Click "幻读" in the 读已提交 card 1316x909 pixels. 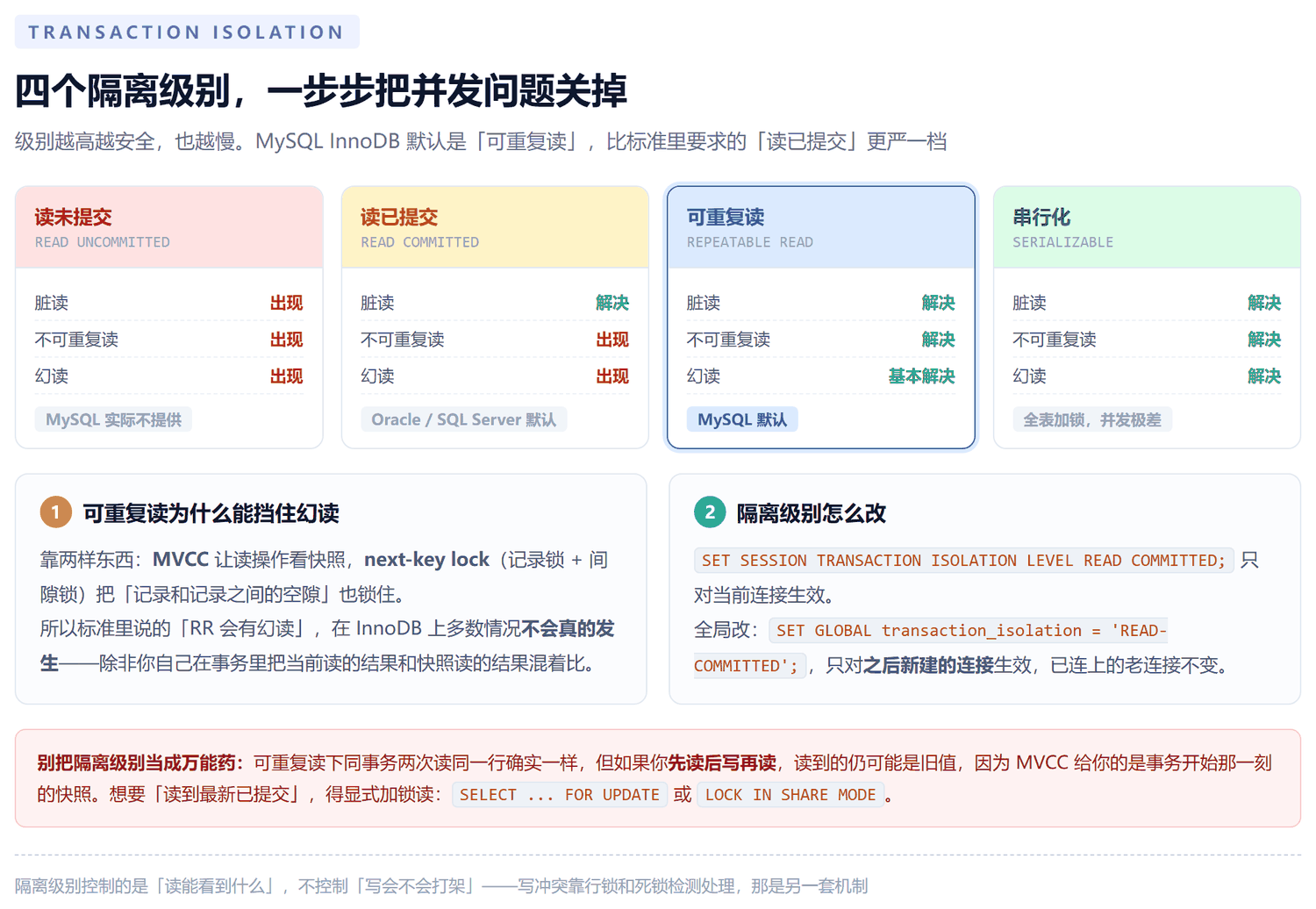tap(377, 376)
